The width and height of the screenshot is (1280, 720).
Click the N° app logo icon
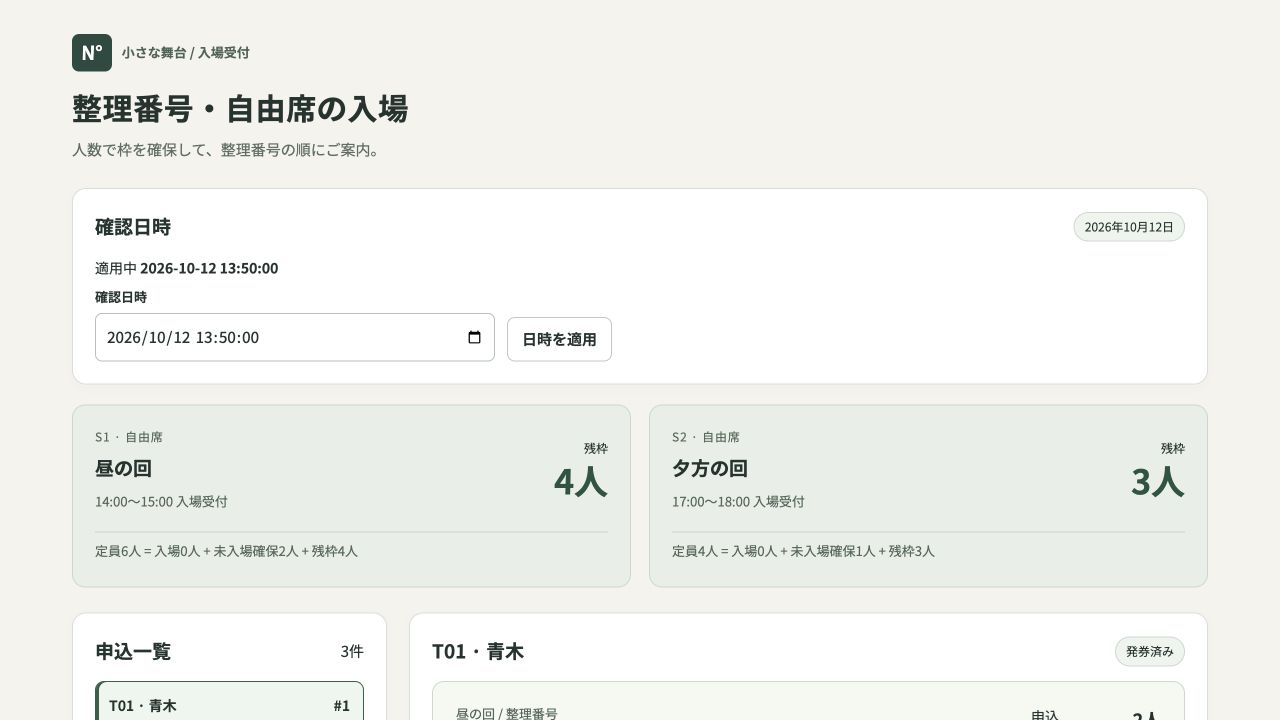point(92,53)
